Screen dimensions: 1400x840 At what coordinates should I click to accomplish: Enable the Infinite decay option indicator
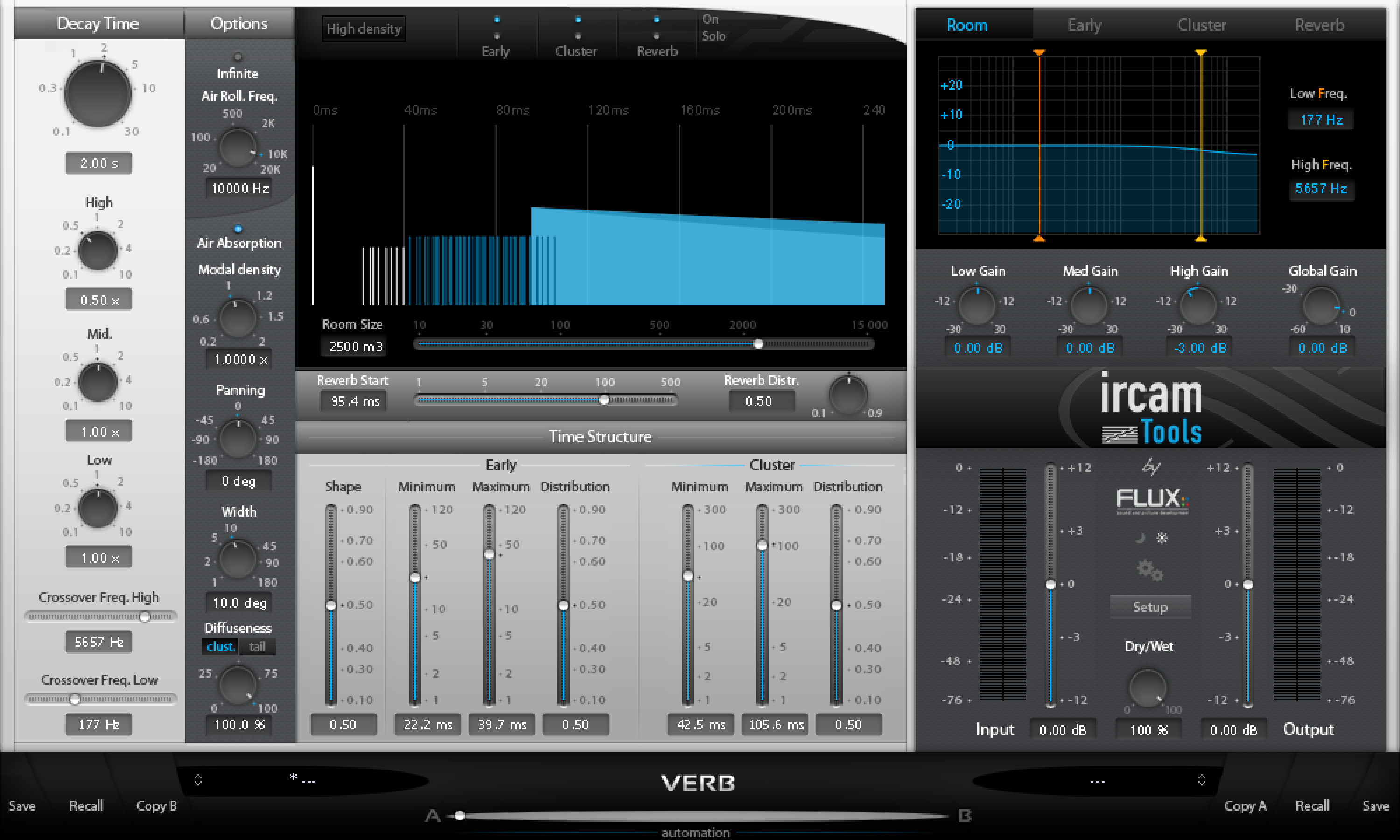(238, 56)
